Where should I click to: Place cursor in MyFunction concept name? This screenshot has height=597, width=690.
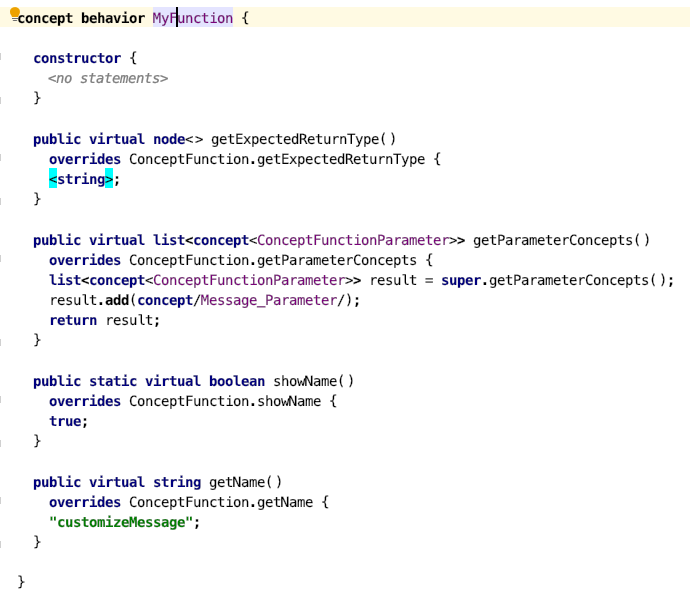(192, 18)
